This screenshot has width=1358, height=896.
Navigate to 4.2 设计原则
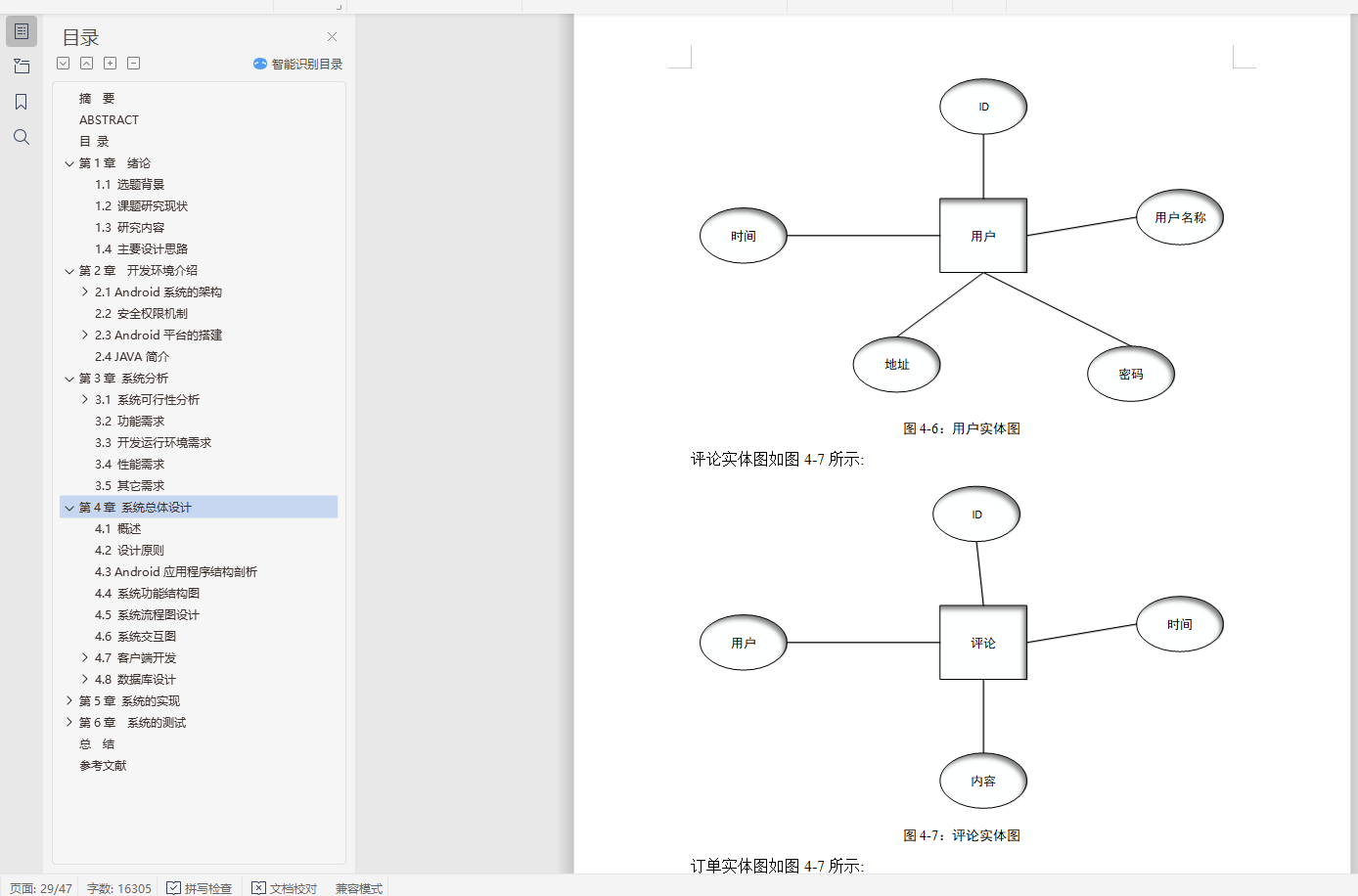(129, 551)
